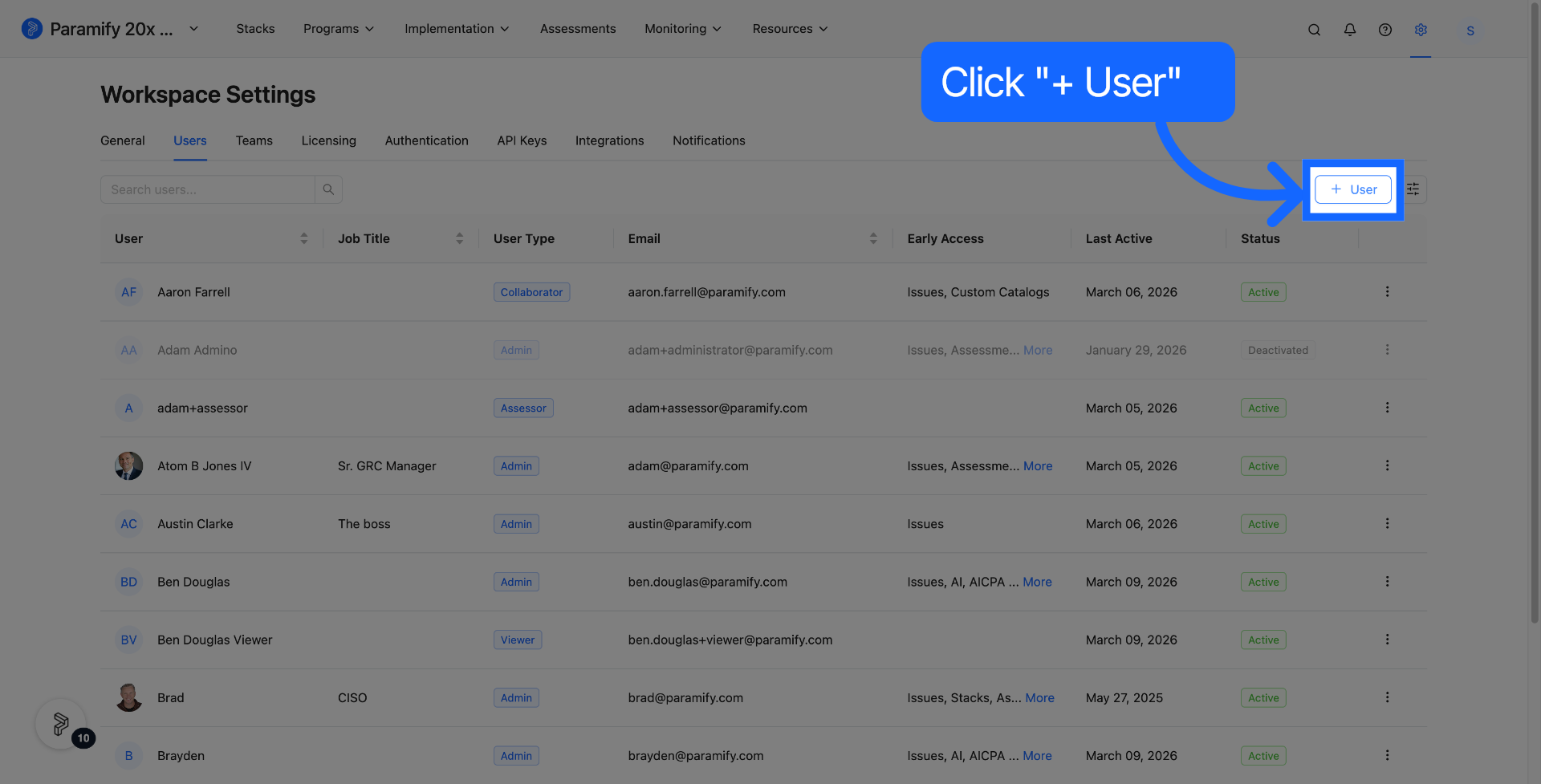Open the row menu for Brad
This screenshot has height=784, width=1541.
[1387, 697]
